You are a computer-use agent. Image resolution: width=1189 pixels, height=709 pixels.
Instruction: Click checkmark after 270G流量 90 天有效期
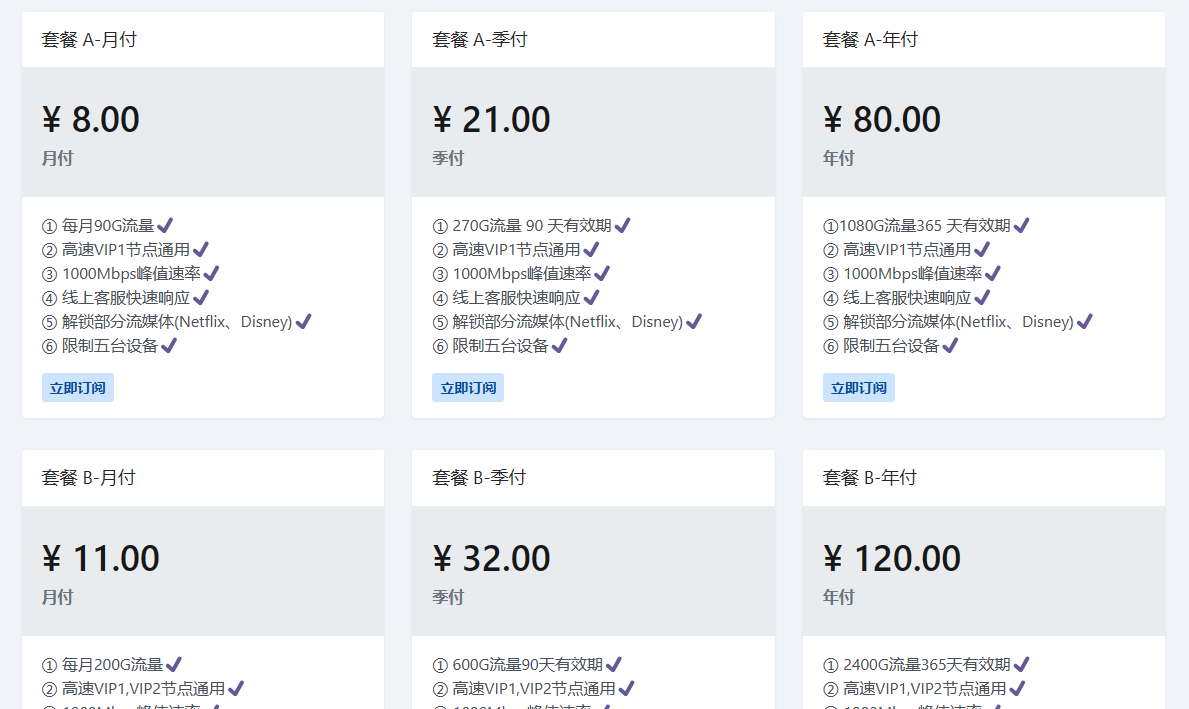coord(622,225)
